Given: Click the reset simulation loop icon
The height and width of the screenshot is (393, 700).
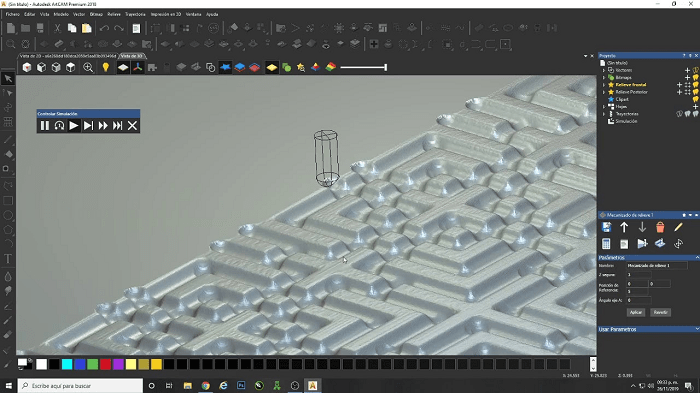Looking at the screenshot, I should coord(59,126).
